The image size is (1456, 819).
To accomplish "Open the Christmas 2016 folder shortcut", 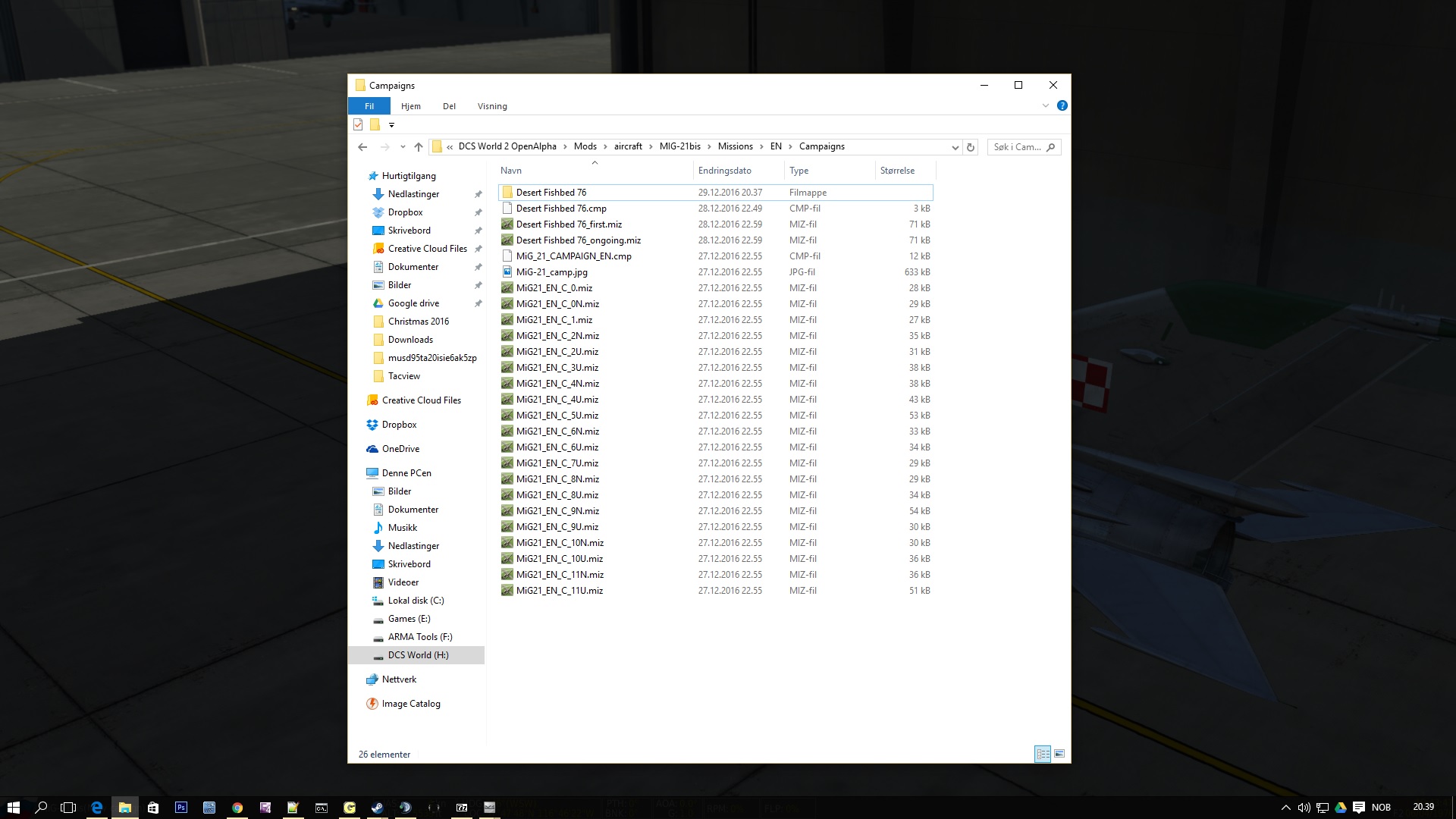I will pyautogui.click(x=419, y=322).
